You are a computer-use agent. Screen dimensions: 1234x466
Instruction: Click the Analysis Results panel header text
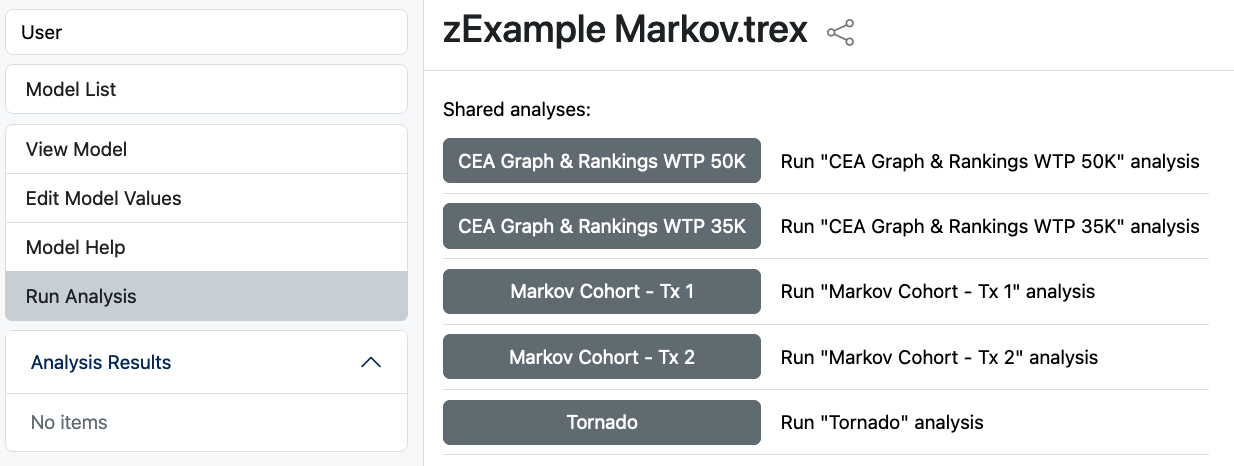[x=101, y=362]
